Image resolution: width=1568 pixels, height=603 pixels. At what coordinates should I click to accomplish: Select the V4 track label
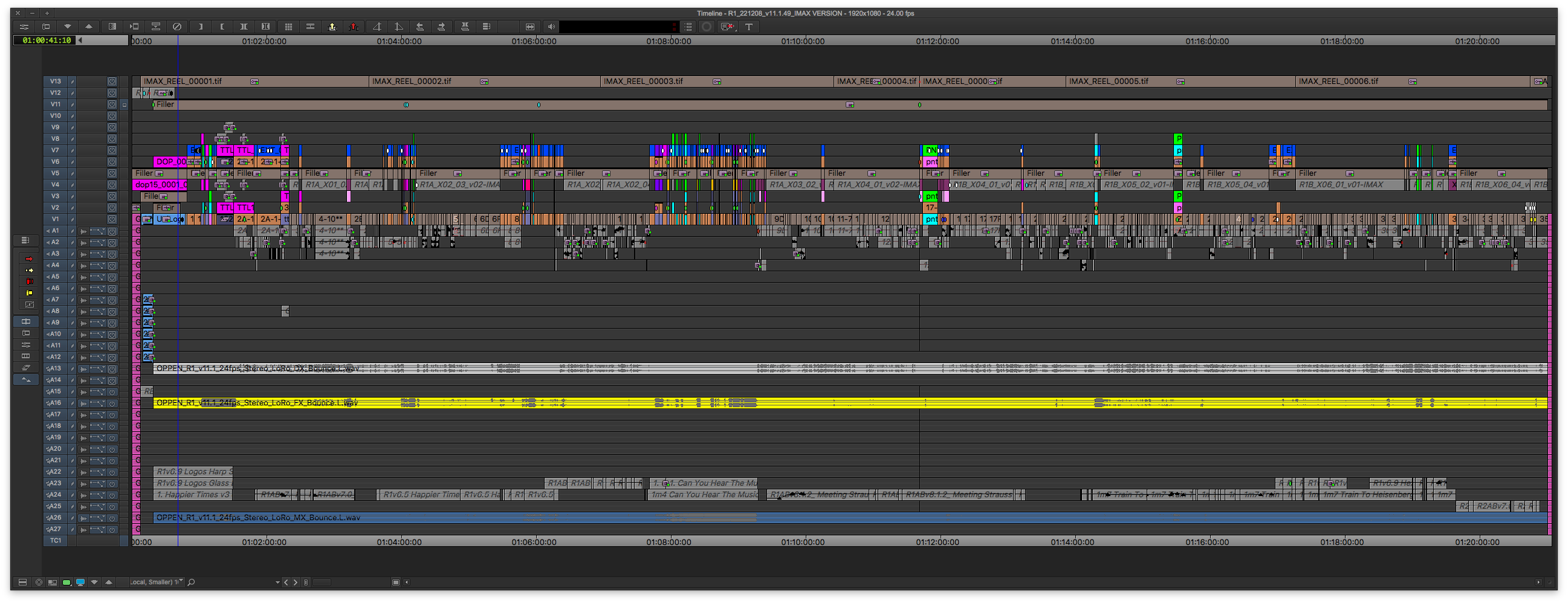click(x=55, y=185)
